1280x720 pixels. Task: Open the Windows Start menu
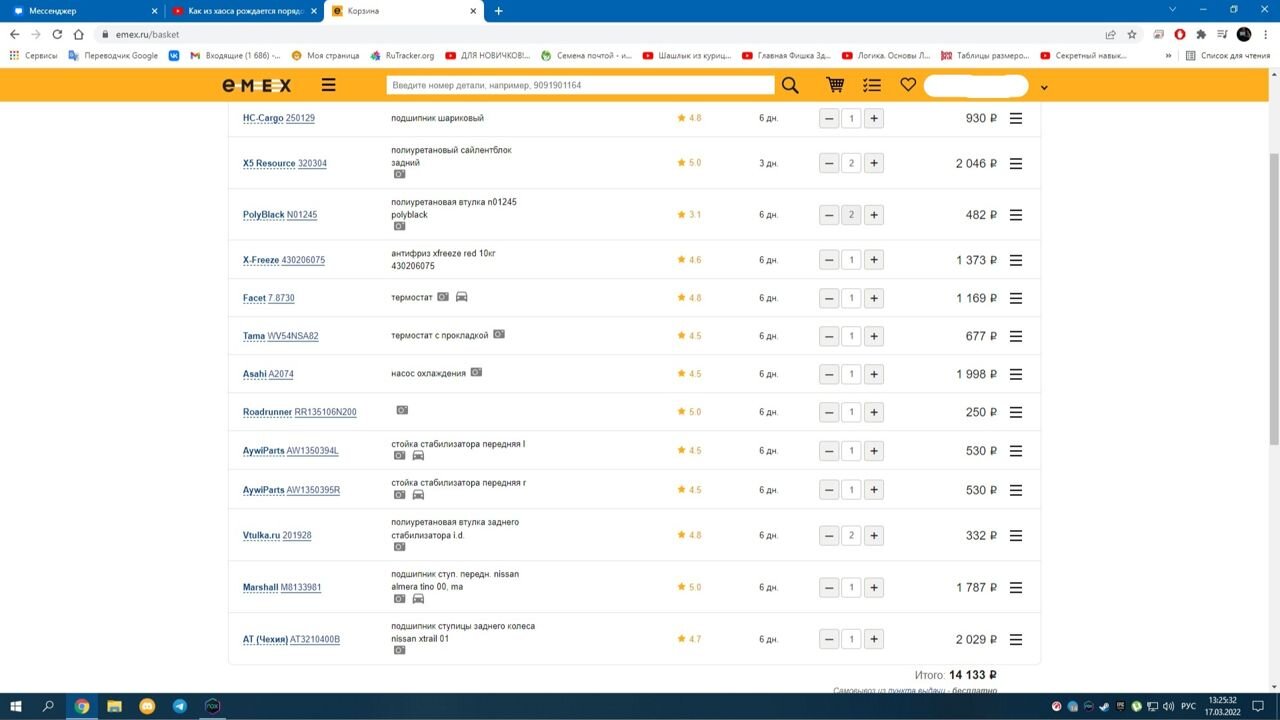[16, 706]
